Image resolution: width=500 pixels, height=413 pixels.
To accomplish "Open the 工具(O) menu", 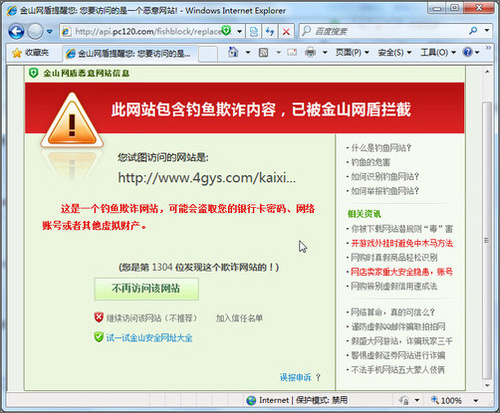I will pyautogui.click(x=437, y=52).
